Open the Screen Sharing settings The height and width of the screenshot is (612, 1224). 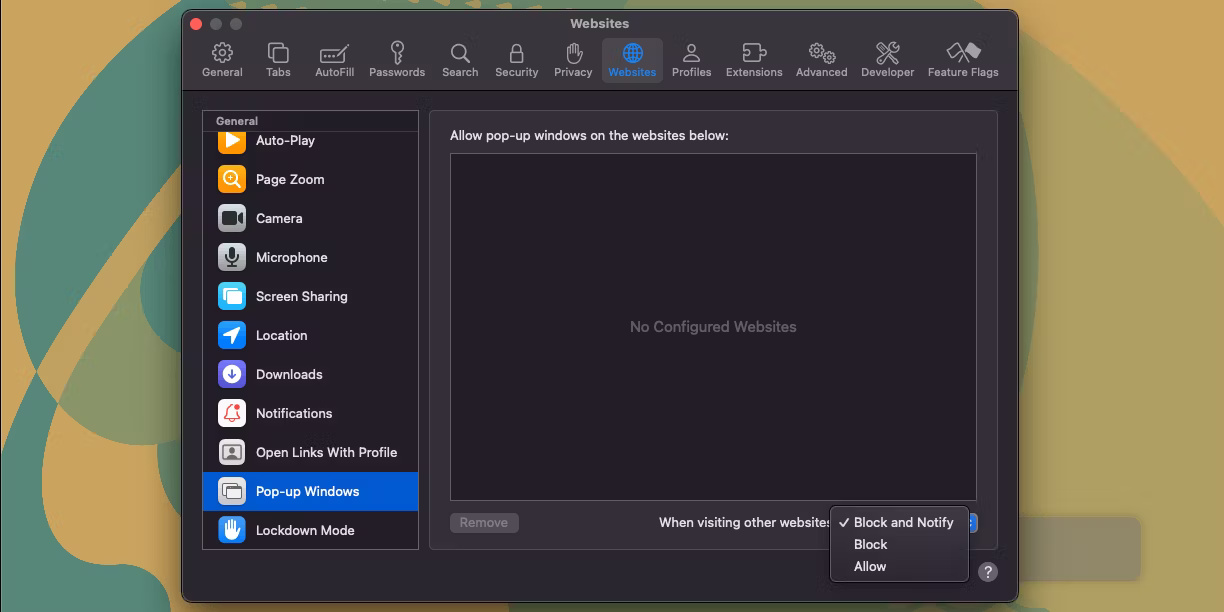(302, 296)
